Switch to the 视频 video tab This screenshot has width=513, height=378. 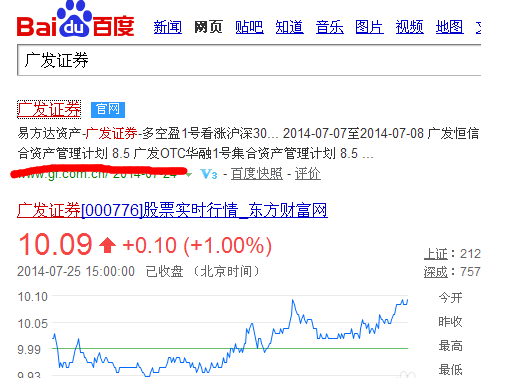[410, 27]
